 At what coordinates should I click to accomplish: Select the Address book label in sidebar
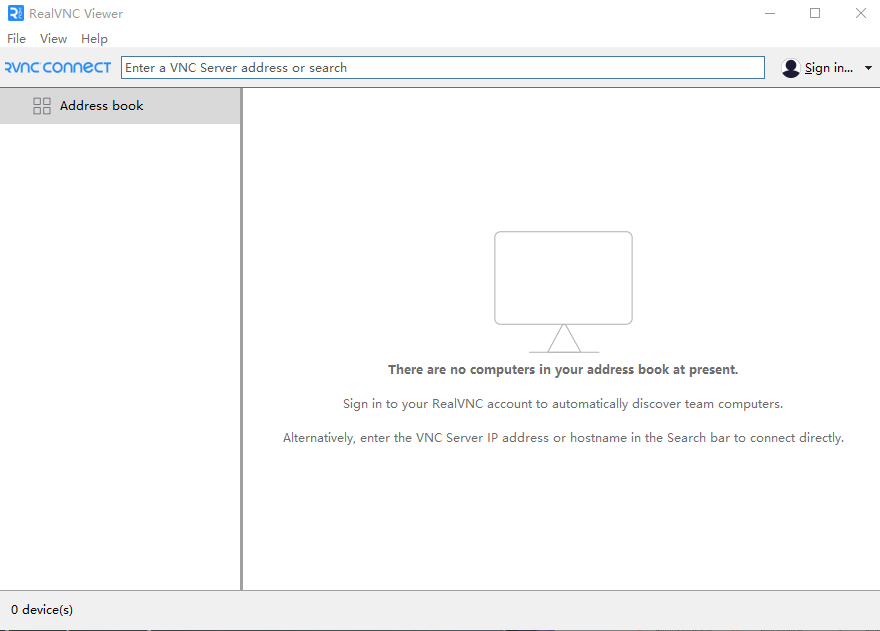pyautogui.click(x=102, y=106)
